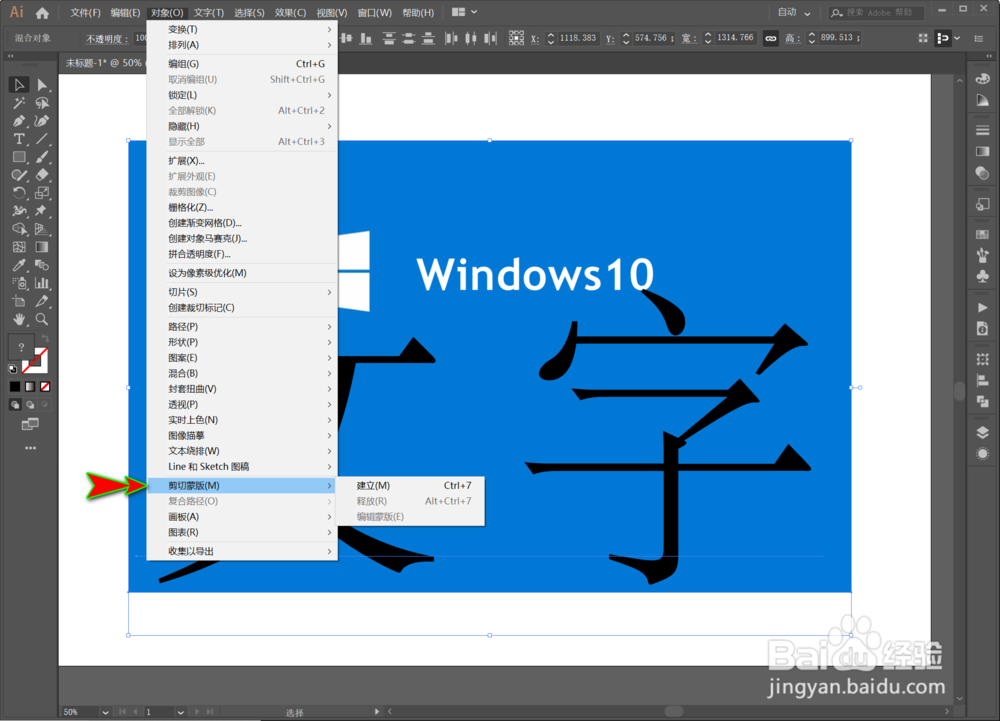The height and width of the screenshot is (721, 1000).
Task: Select the Blend tool
Action: 42,265
